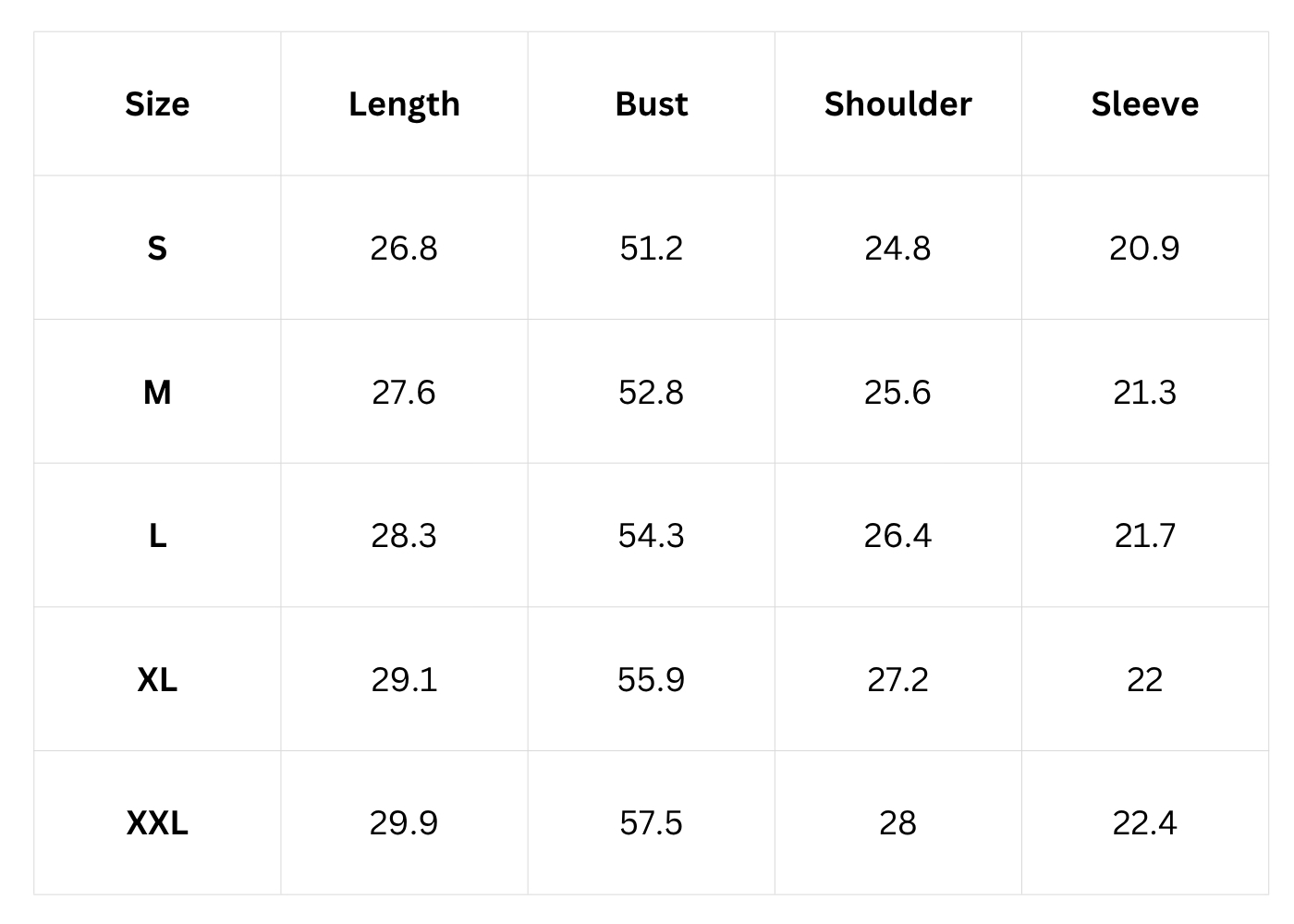
Task: Select the XL sleeve value 22
Action: [x=1144, y=679]
